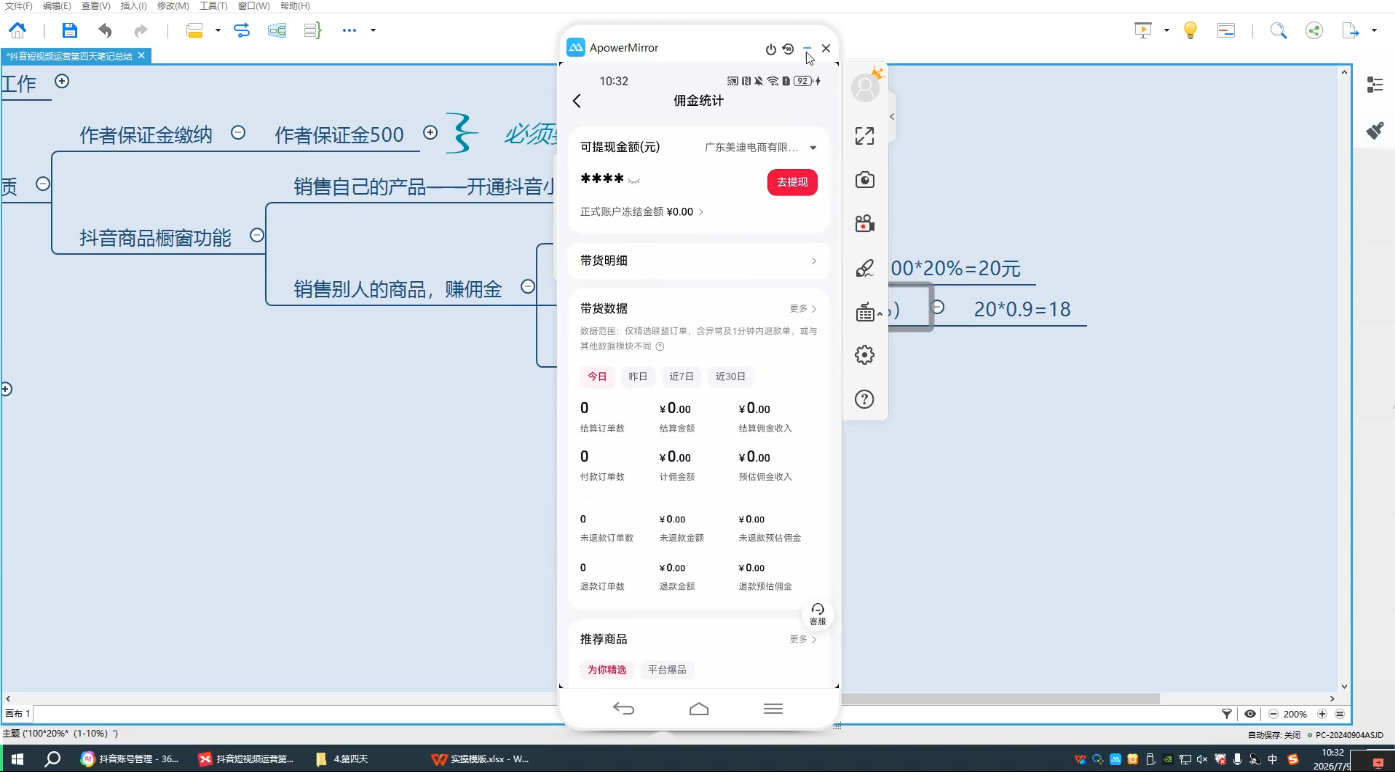
Task: Open the 广东美道电商有限 account dropdown
Action: [760, 147]
